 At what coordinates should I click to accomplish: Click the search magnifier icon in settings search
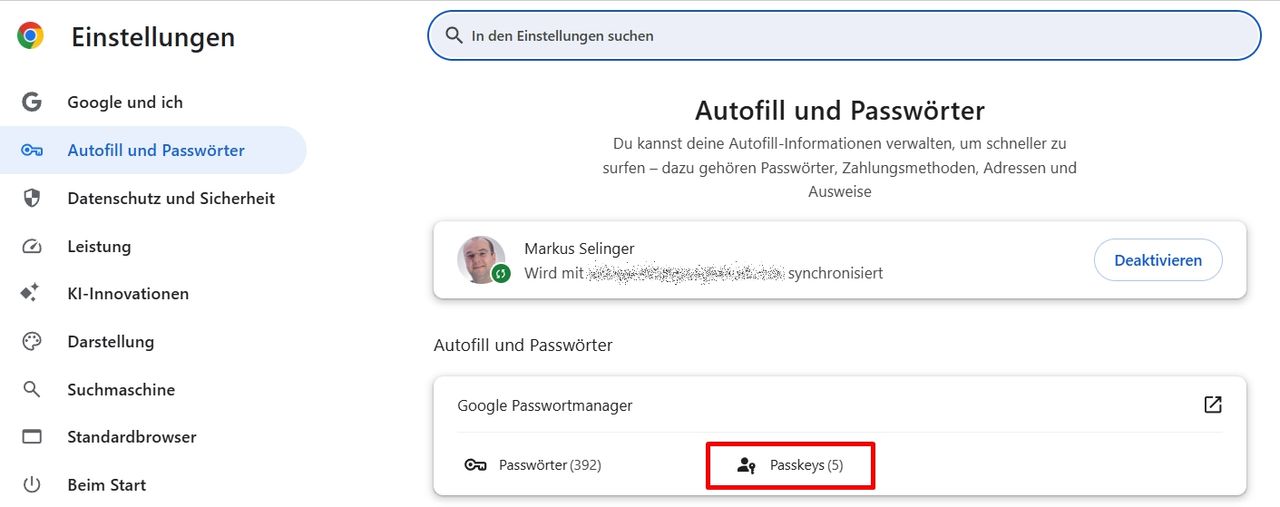click(454, 35)
